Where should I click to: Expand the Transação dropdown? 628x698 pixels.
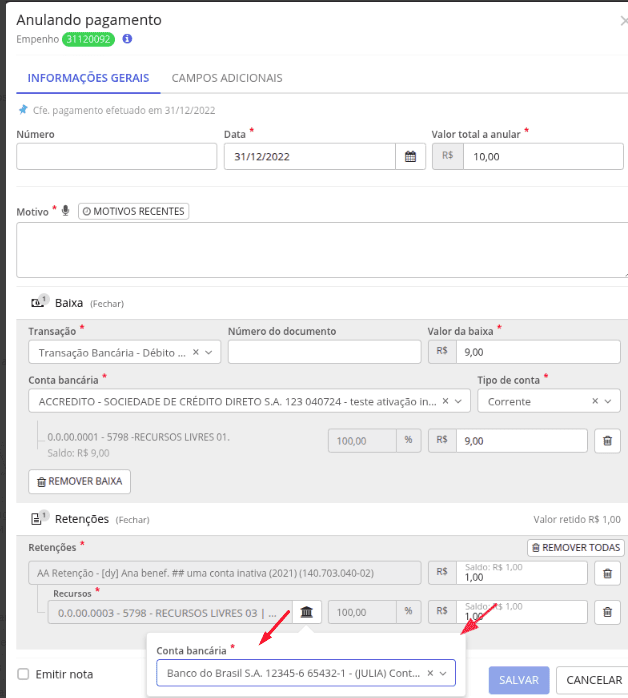coord(209,352)
